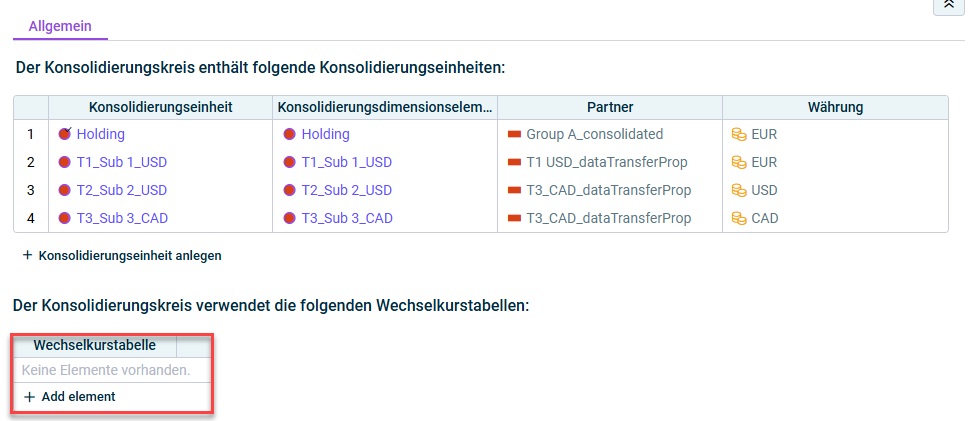Click Konsolidierungseinheit anlegen button
970x421 pixels.
pos(122,255)
